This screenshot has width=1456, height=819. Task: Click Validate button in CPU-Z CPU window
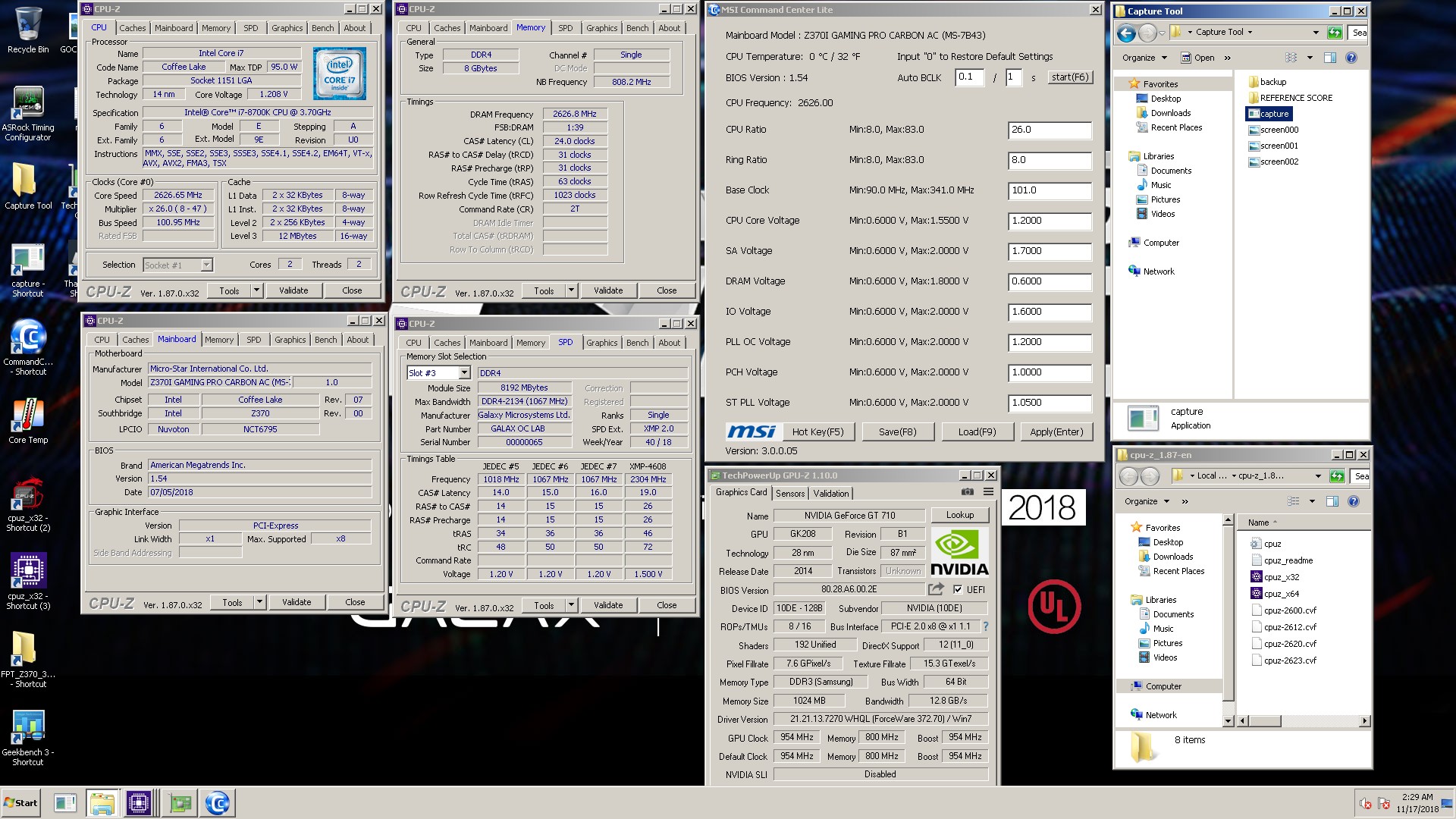pos(293,290)
